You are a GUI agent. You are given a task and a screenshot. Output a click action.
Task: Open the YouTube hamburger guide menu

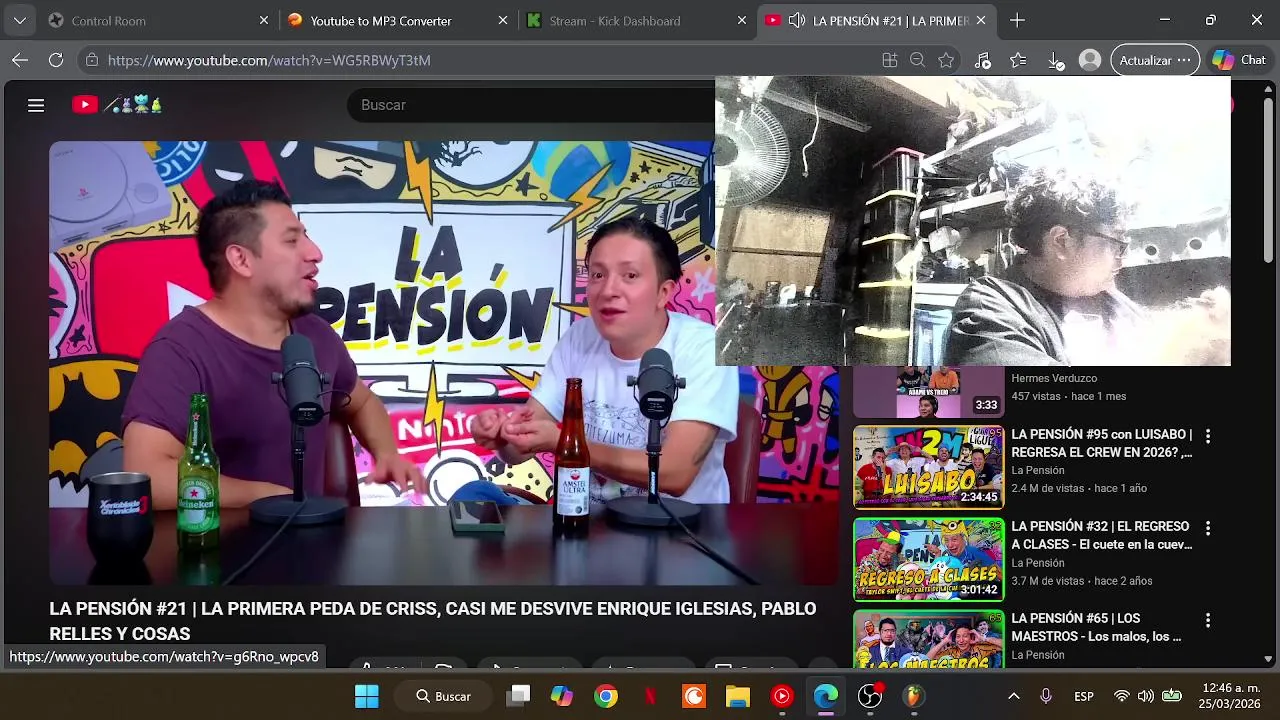click(36, 105)
